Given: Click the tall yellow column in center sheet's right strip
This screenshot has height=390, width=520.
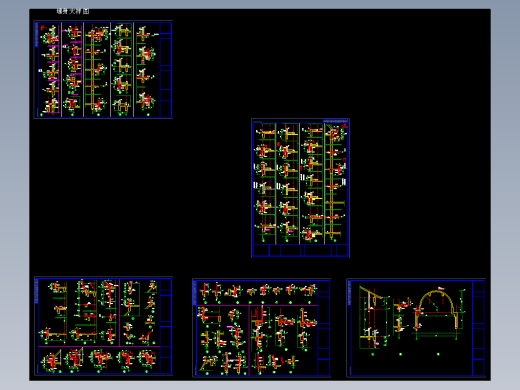Looking at the screenshot, I should pyautogui.click(x=331, y=183).
